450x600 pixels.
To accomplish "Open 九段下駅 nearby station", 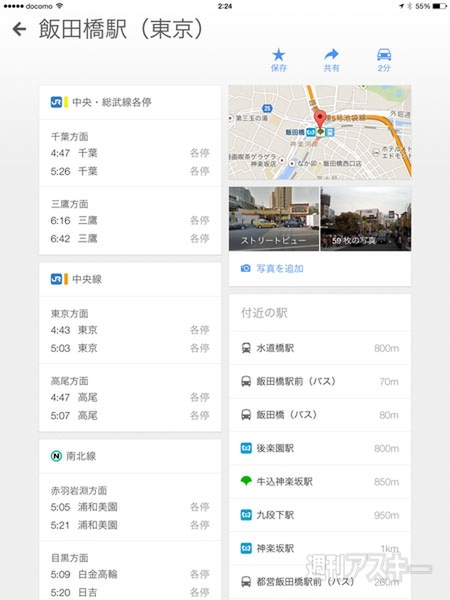I will (x=320, y=515).
